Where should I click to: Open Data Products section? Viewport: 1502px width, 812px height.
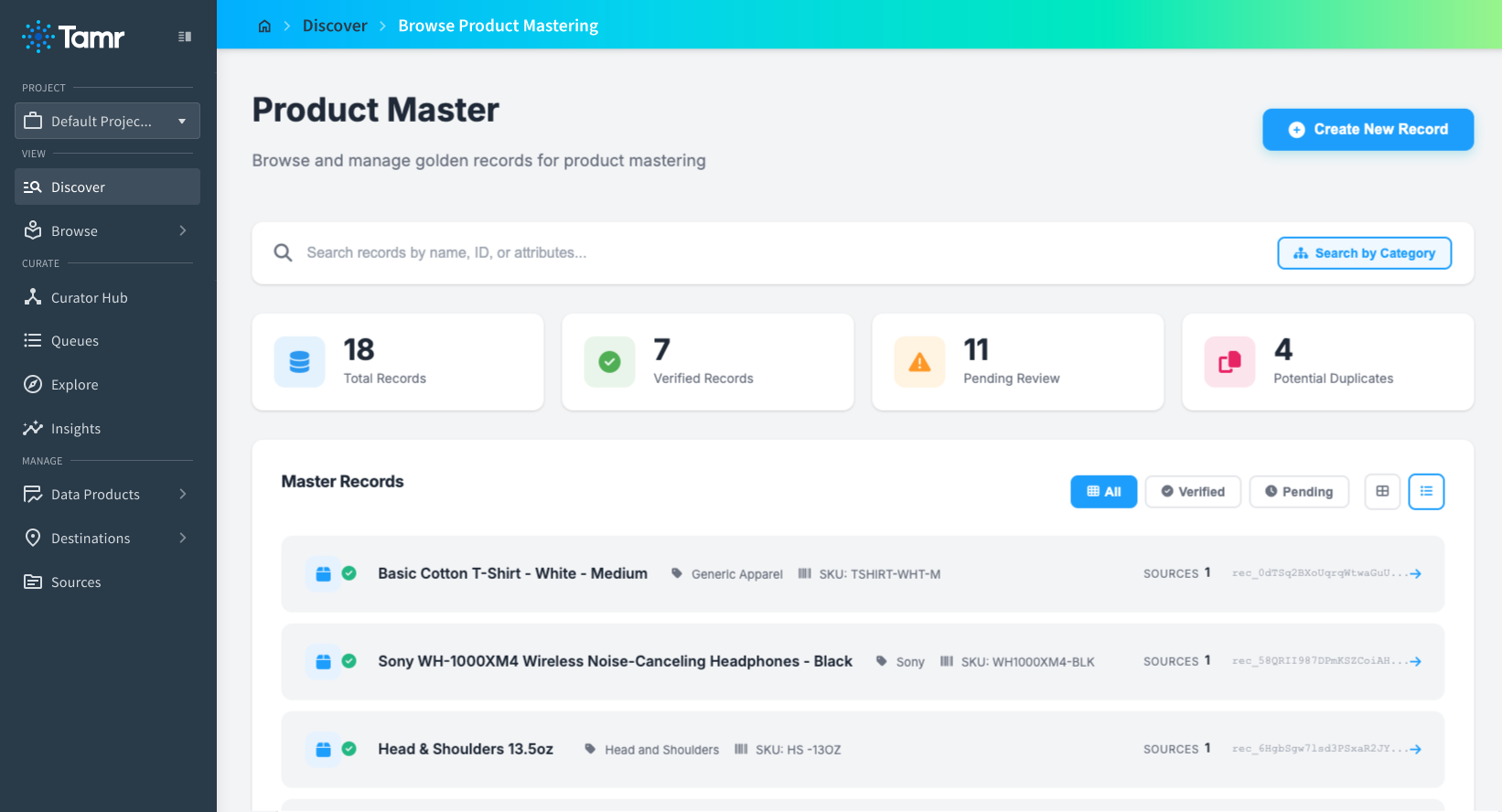(x=107, y=494)
